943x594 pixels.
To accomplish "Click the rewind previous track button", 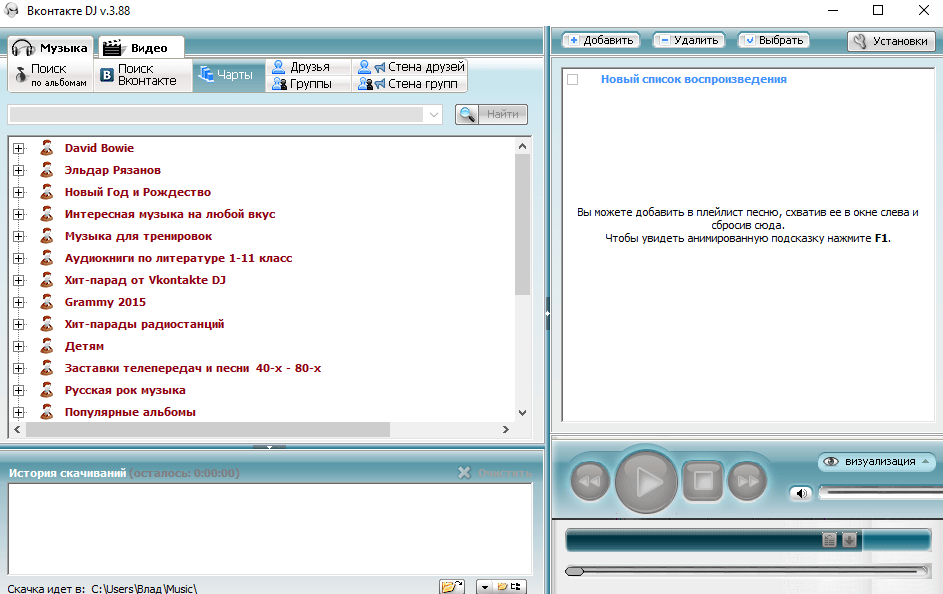I will point(590,481).
